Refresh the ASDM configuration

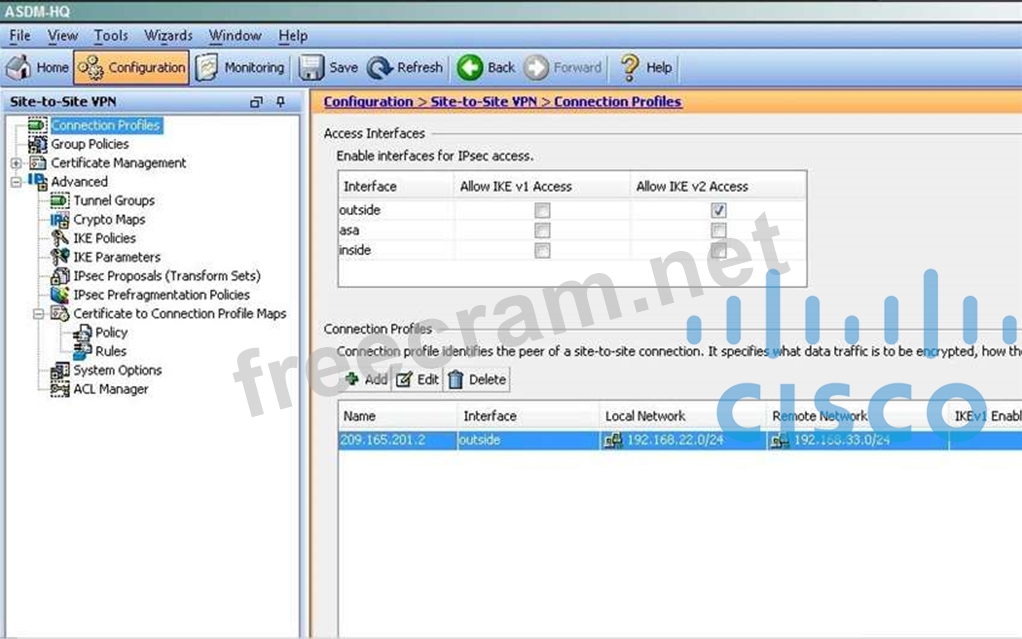[x=405, y=68]
